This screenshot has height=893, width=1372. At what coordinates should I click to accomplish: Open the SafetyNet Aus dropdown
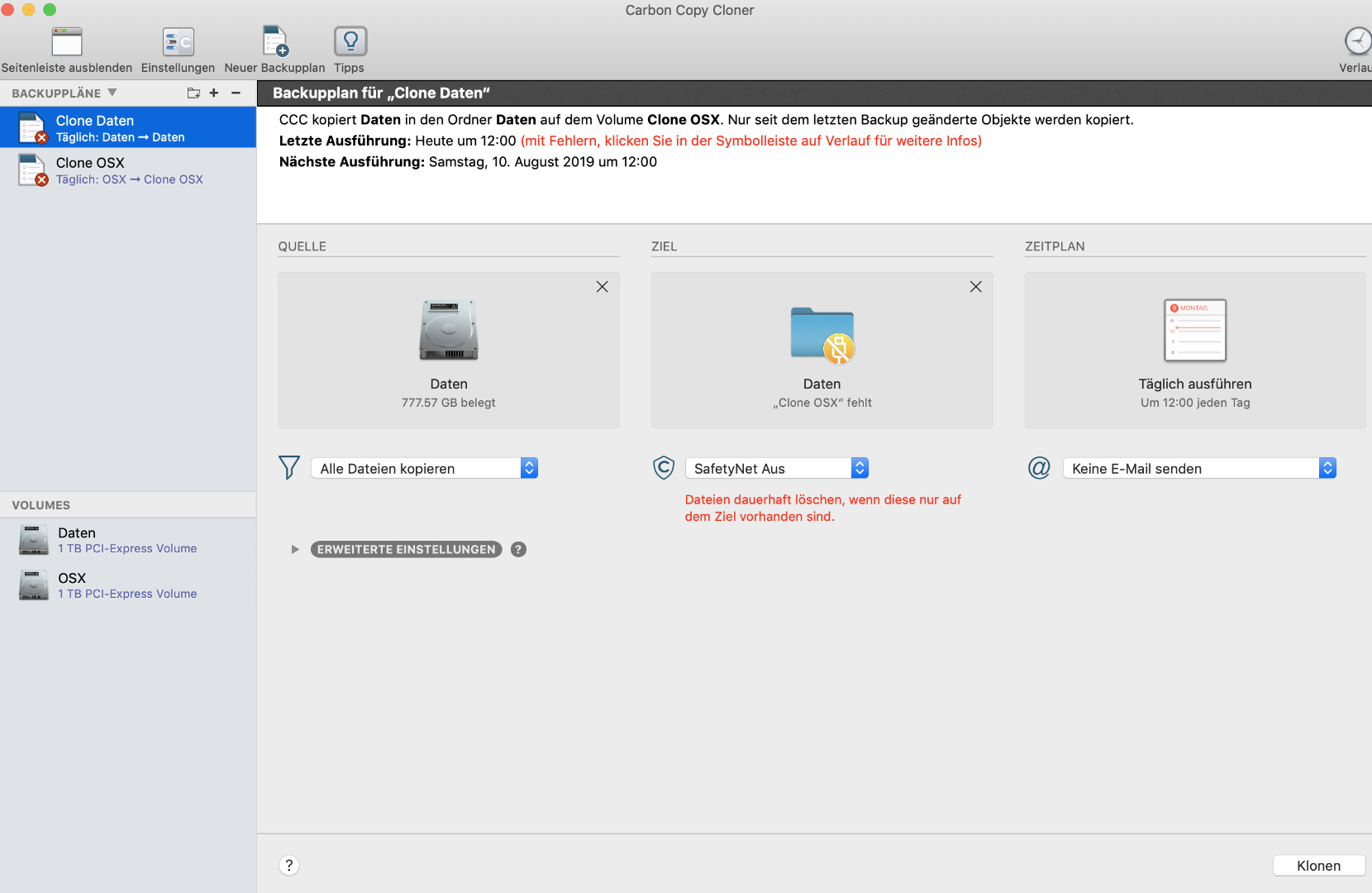pos(777,468)
